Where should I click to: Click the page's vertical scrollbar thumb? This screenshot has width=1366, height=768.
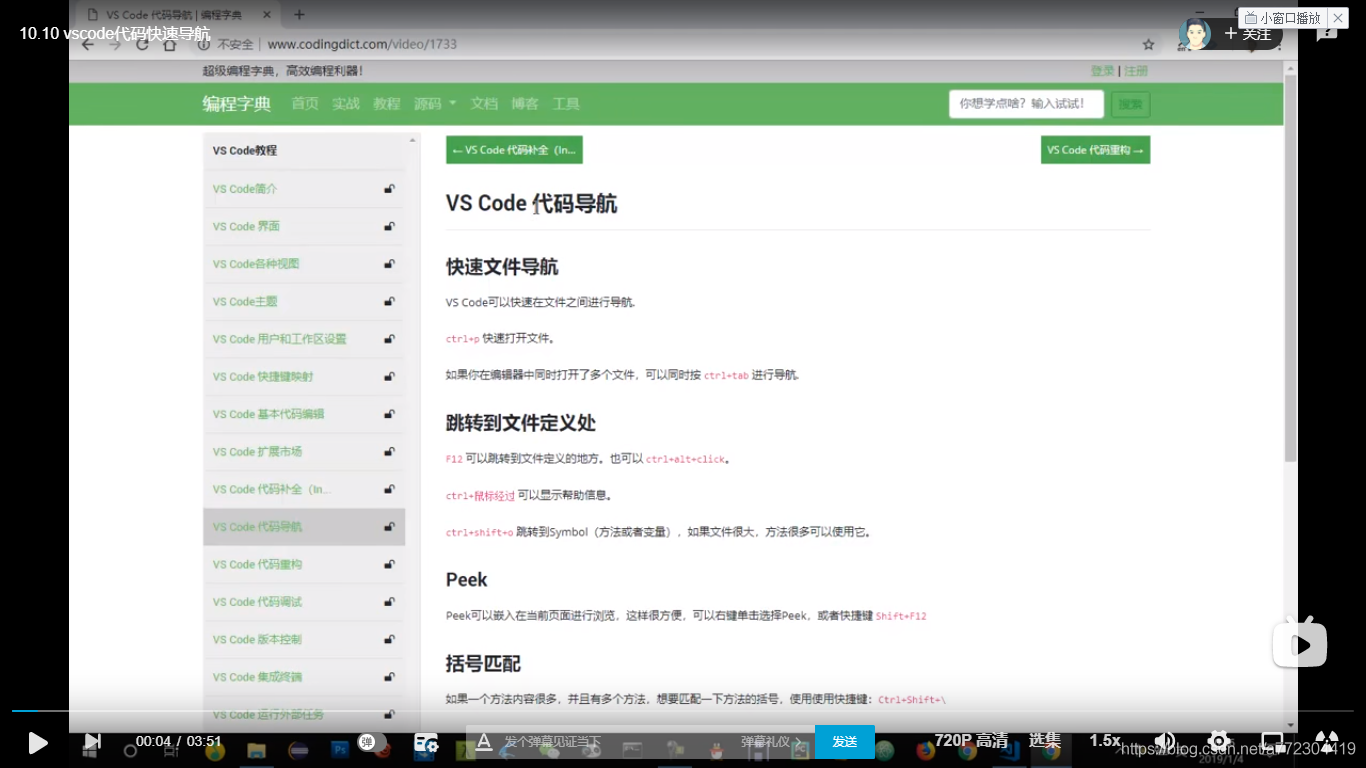(x=1290, y=268)
